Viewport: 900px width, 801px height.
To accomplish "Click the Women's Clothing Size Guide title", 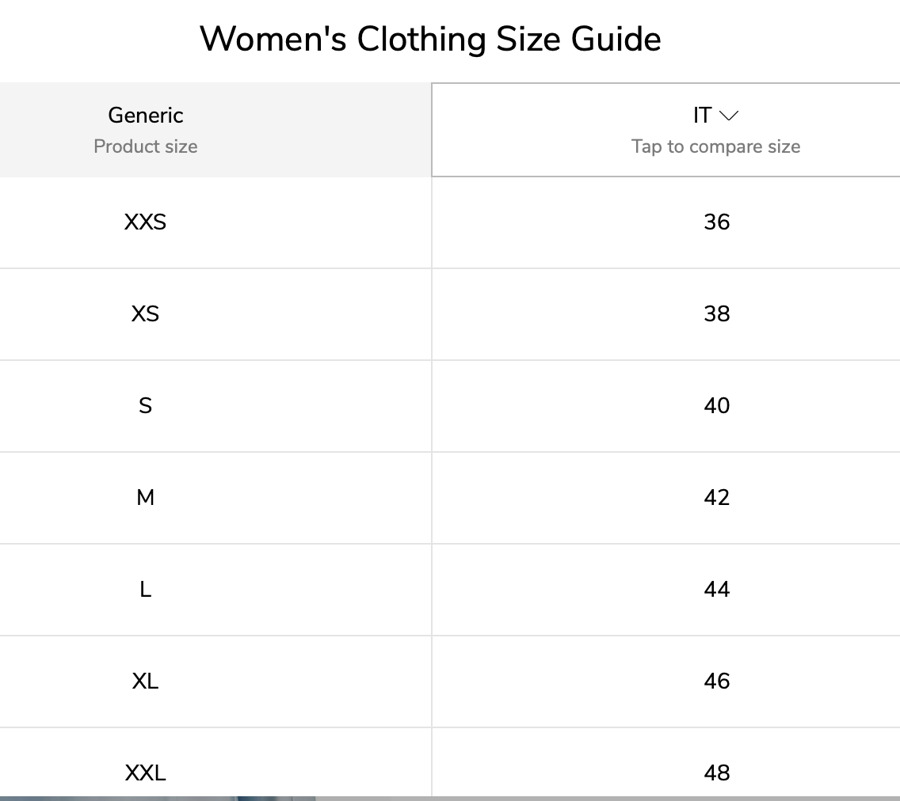I will point(430,39).
